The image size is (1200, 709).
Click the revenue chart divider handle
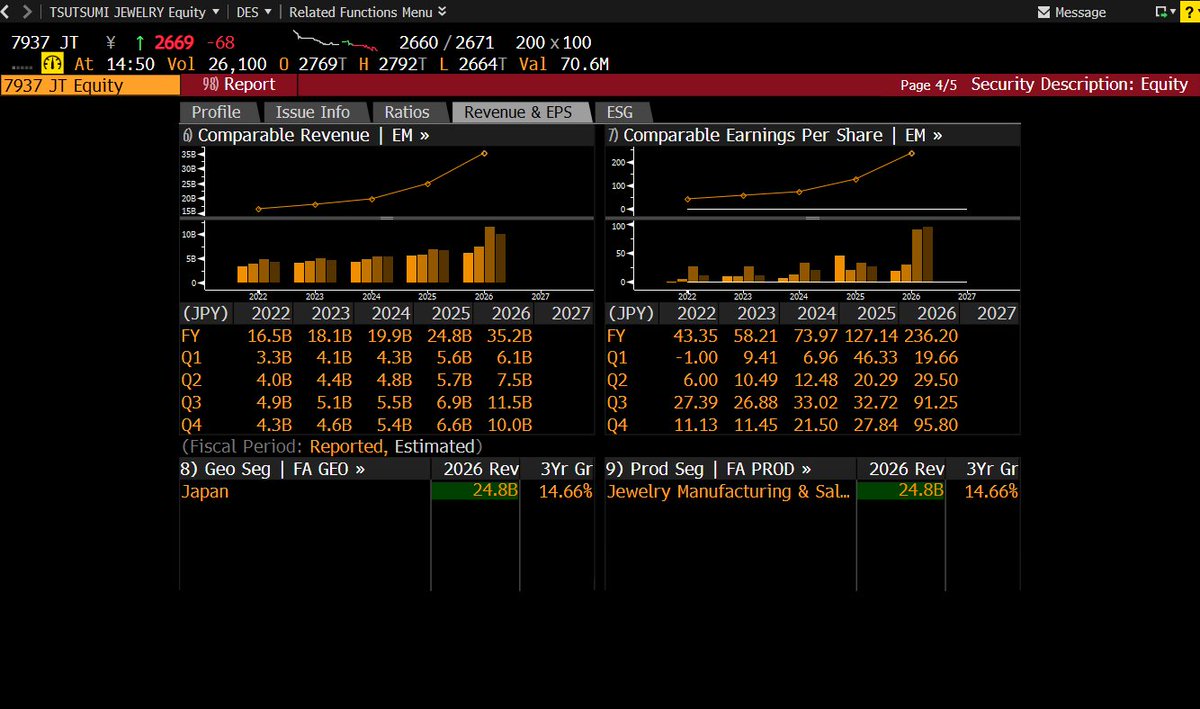[387, 217]
